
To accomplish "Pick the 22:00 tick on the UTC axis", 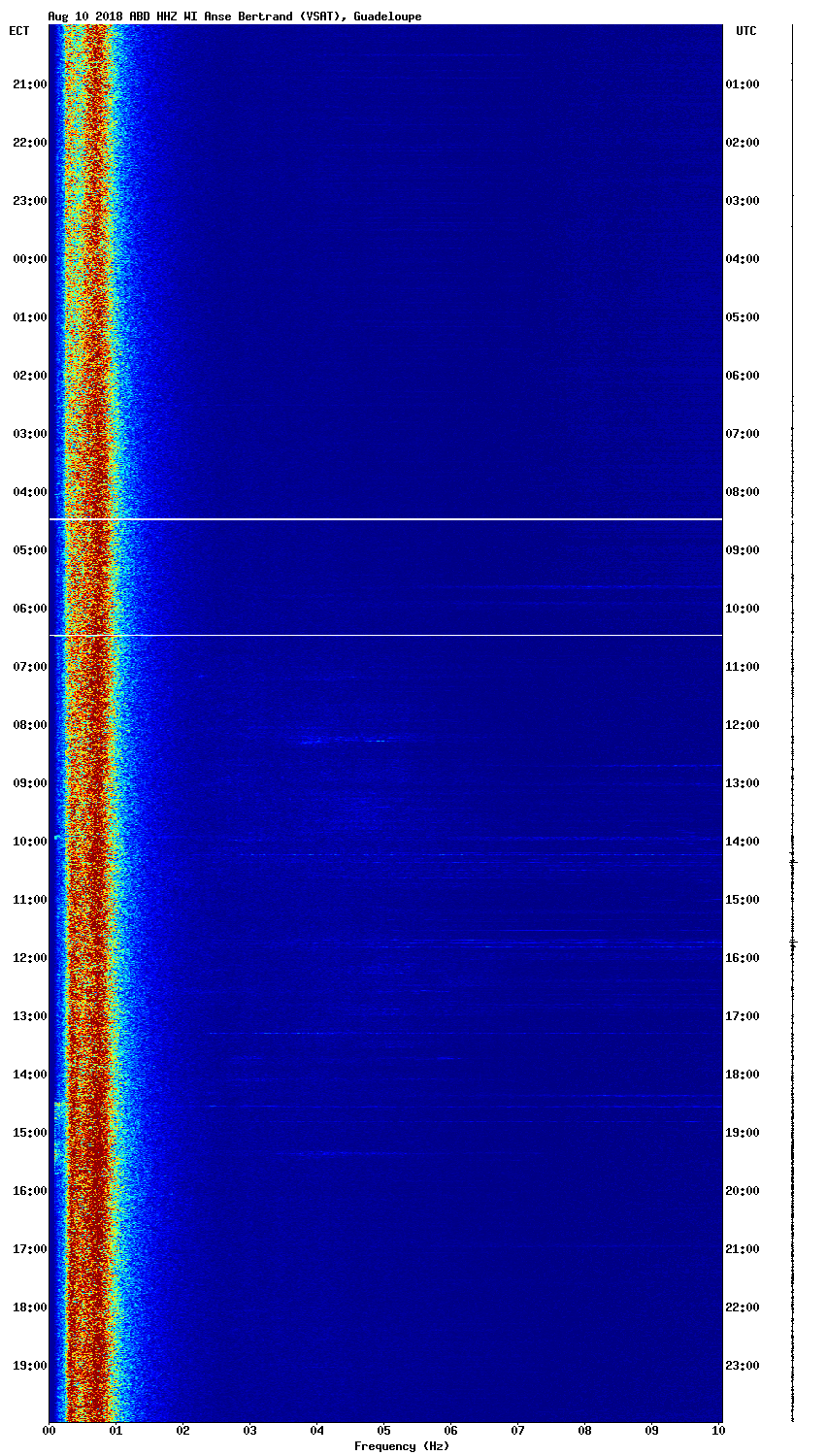I will (742, 1307).
